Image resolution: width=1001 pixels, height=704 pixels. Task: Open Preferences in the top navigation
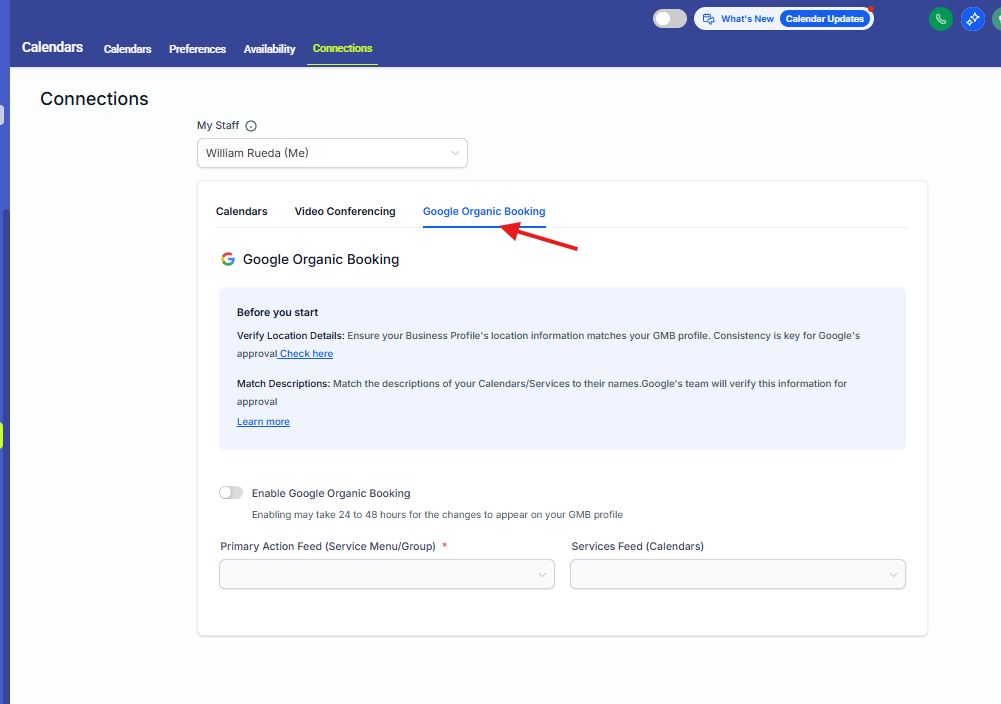(x=197, y=49)
